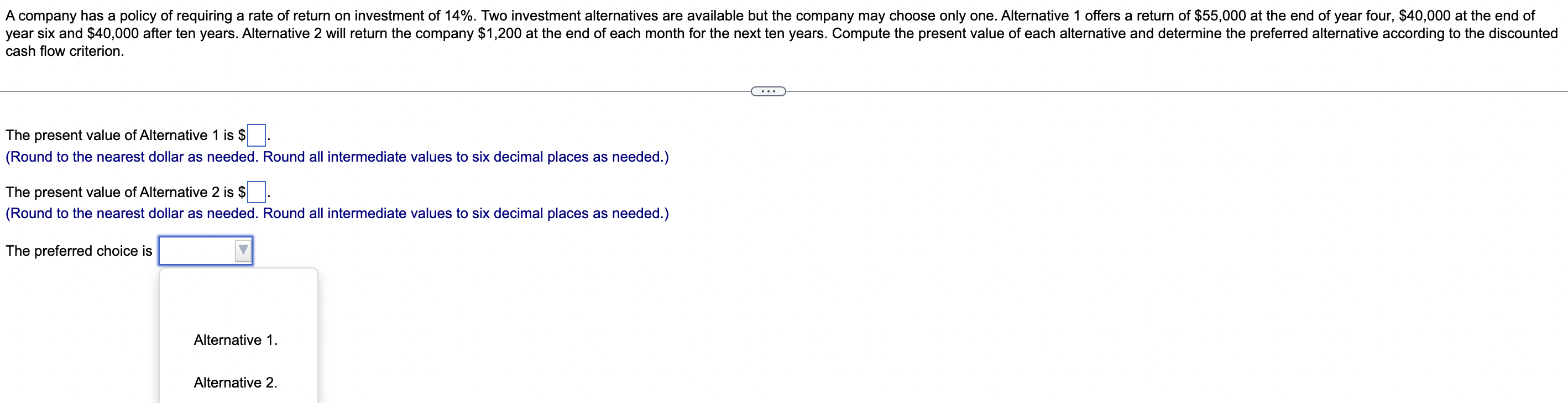Select Alternative 1 from the open dropdown
Viewport: 1568px width, 403px height.
(235, 339)
